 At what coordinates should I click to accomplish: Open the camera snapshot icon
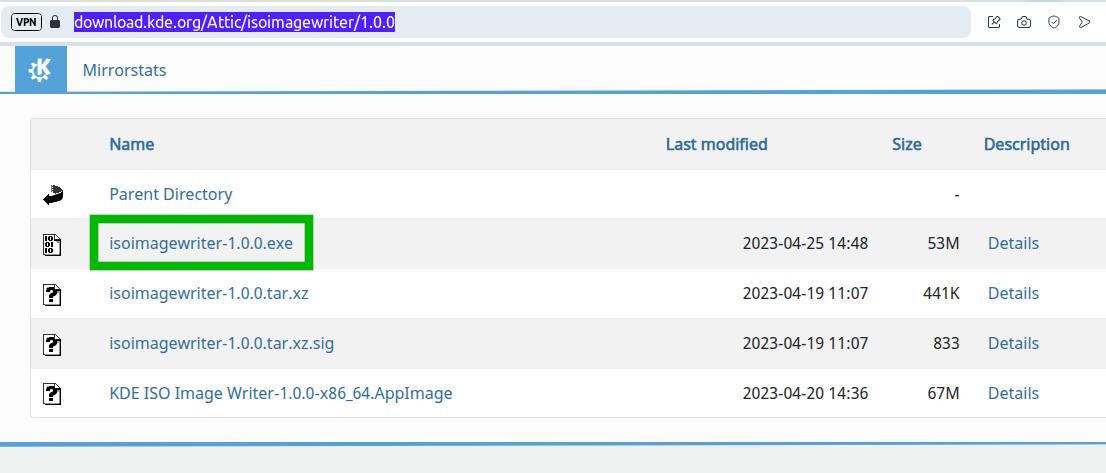point(1023,23)
